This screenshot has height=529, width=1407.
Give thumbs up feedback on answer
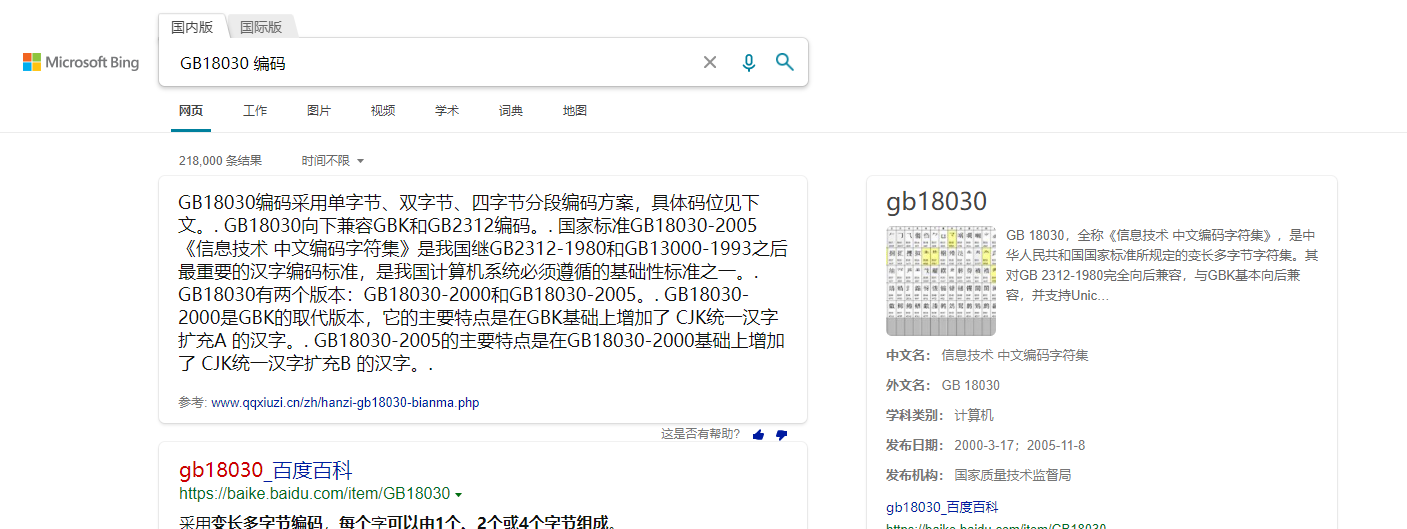tap(758, 434)
